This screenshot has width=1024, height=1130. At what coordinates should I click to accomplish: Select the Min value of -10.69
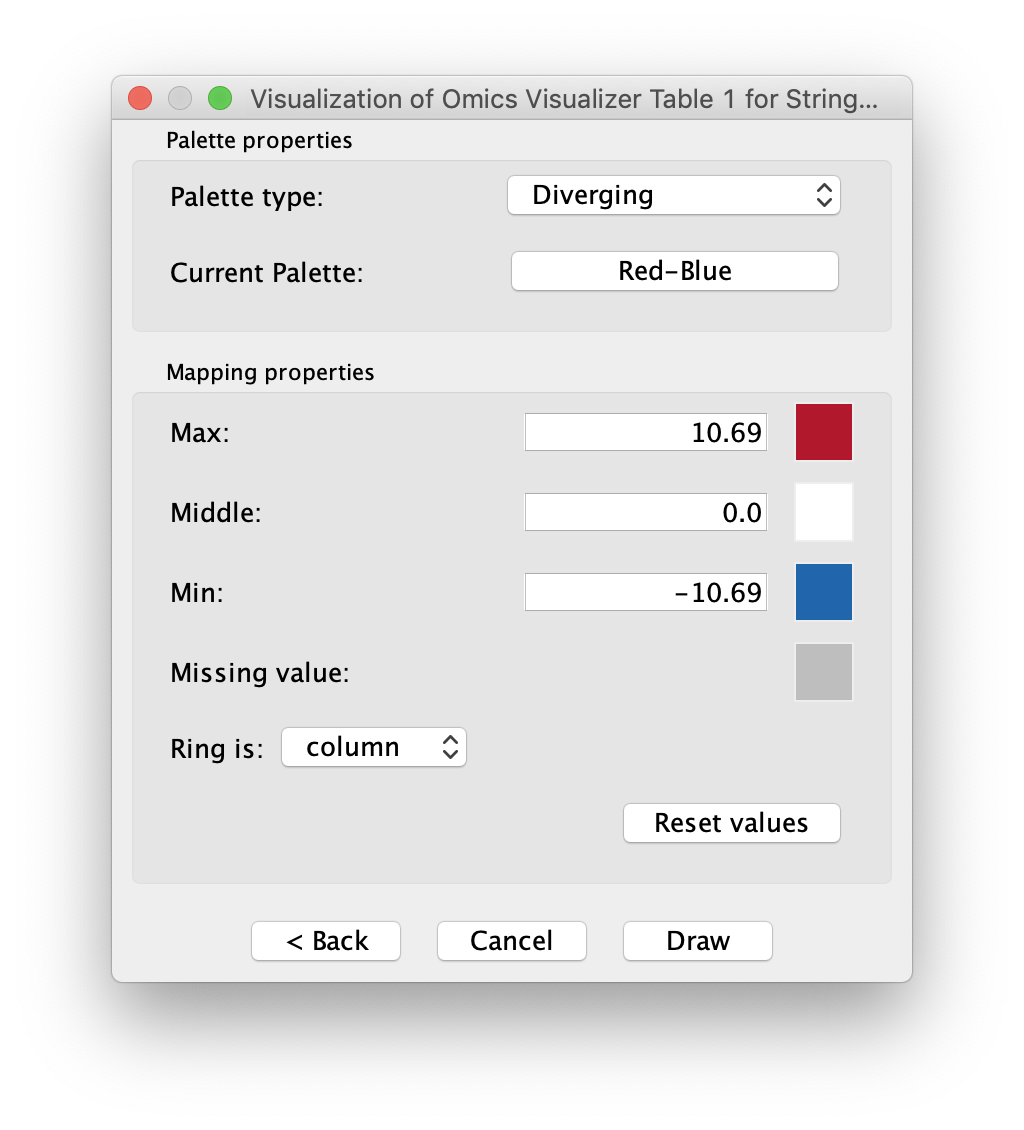[x=645, y=591]
